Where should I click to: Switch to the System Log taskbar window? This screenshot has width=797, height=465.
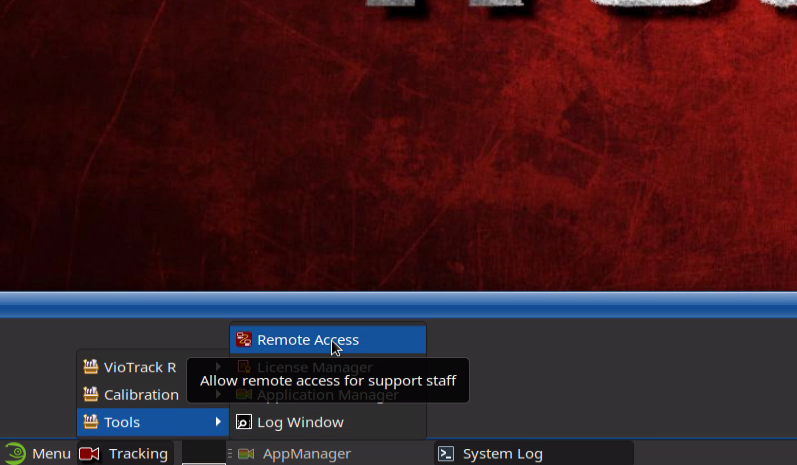click(x=502, y=454)
